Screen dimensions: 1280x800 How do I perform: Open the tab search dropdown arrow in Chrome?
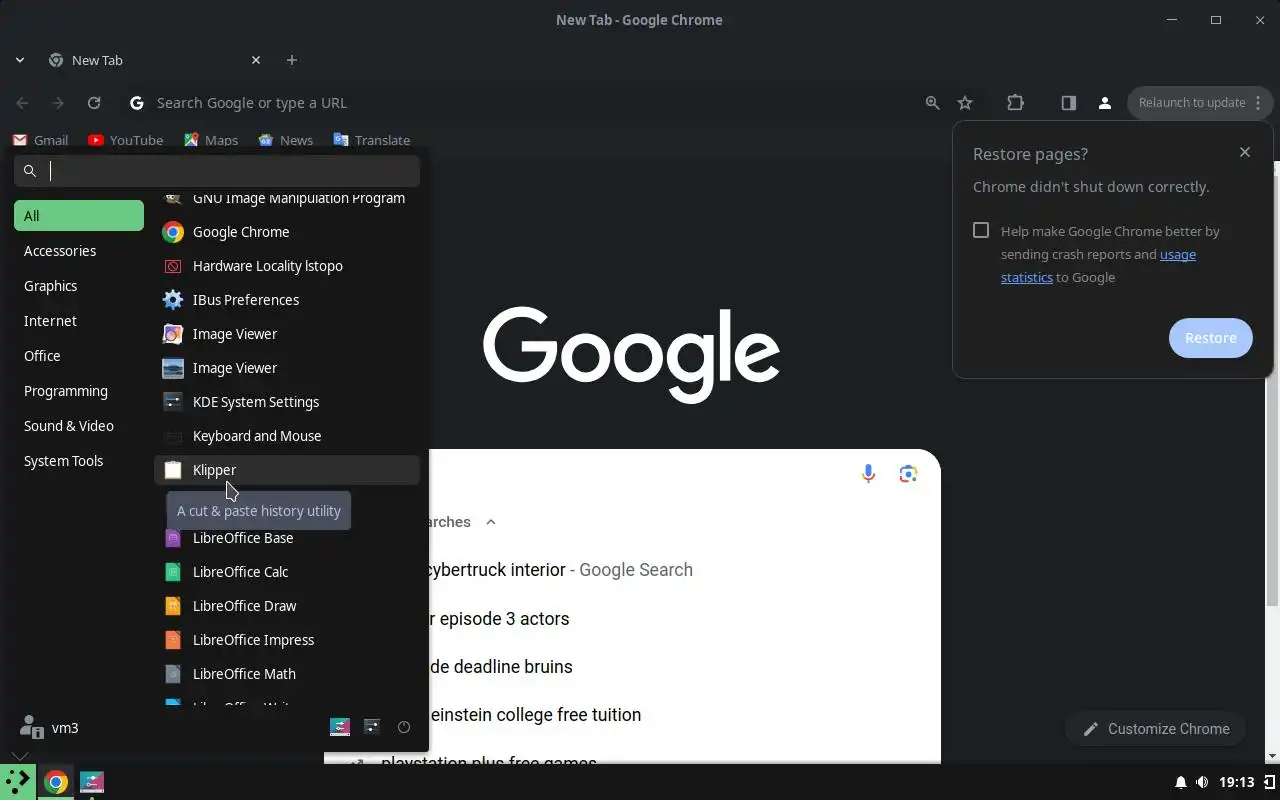pyautogui.click(x=20, y=60)
